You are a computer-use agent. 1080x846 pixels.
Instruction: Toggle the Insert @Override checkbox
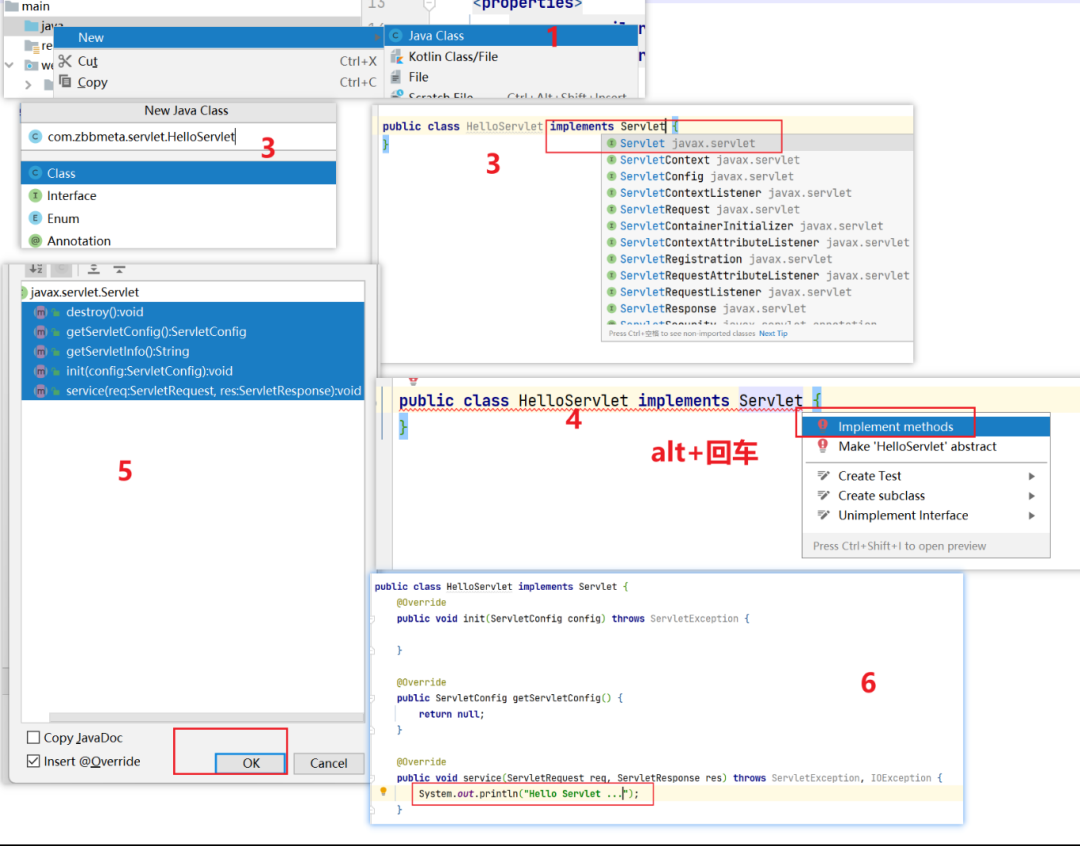point(33,761)
